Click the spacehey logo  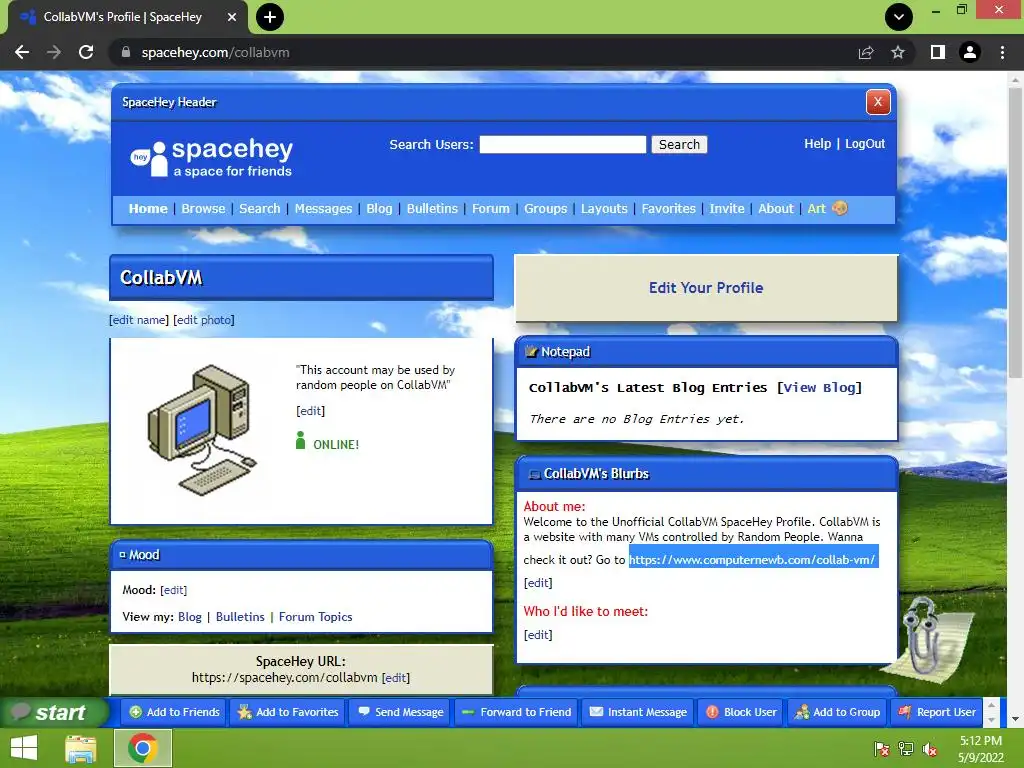pos(212,157)
